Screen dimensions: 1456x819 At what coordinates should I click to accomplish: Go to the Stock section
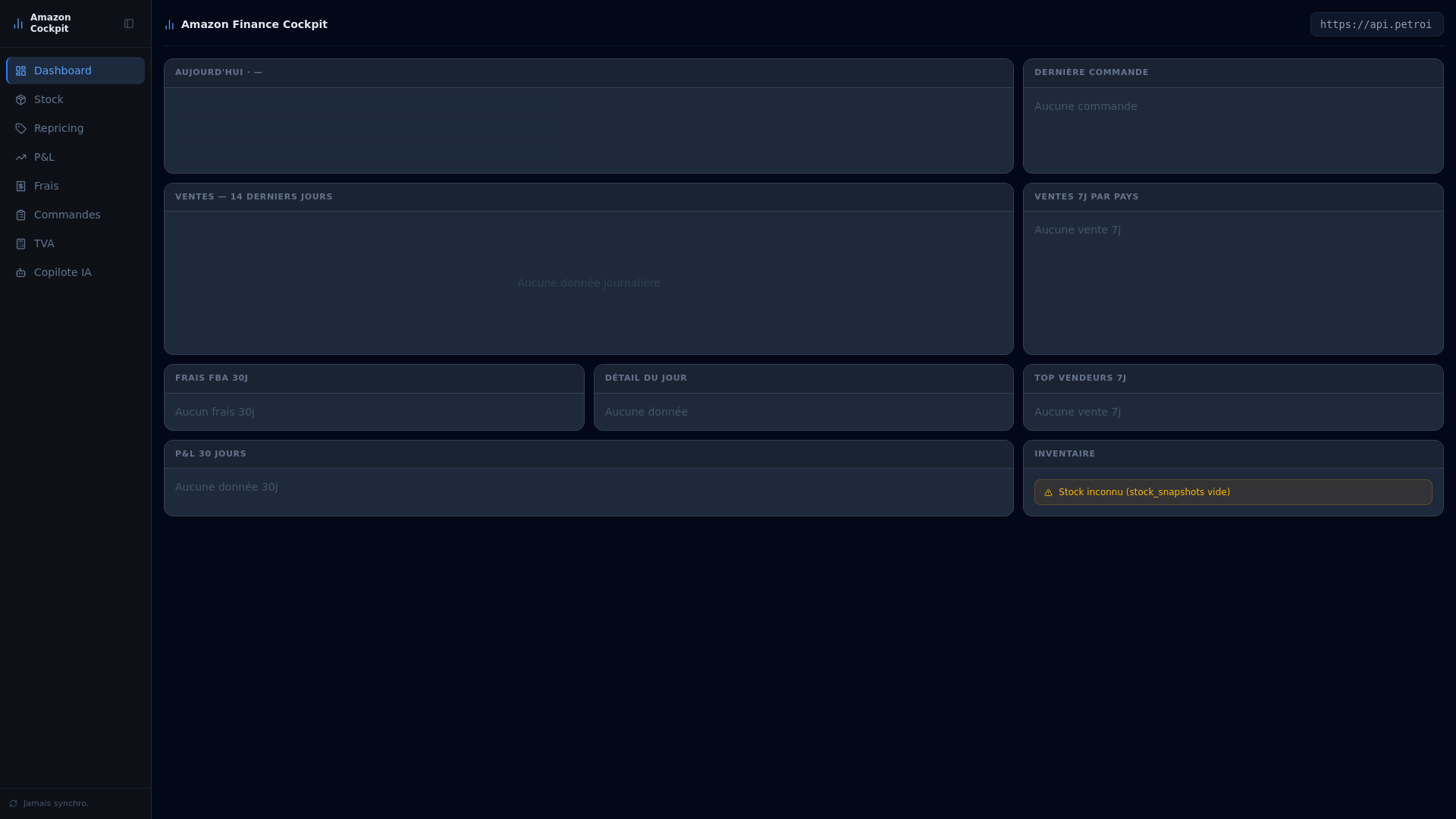75,99
